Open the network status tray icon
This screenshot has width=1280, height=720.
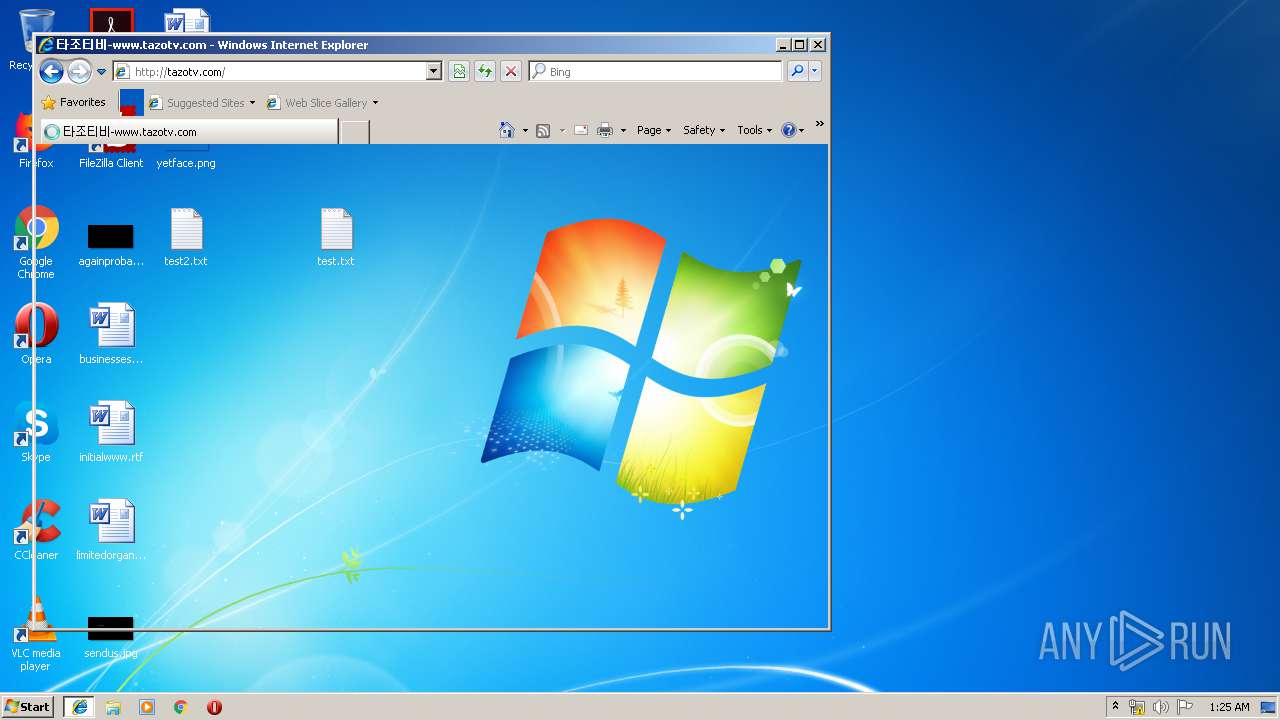coord(1137,707)
